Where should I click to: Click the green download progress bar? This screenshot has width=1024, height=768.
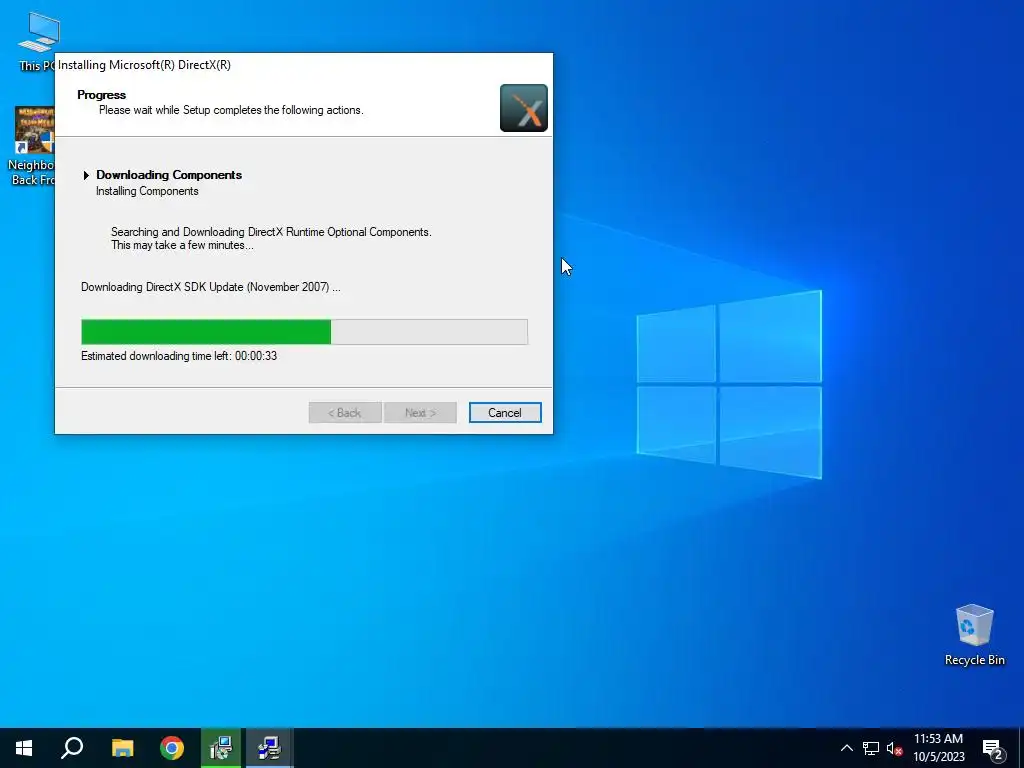point(304,332)
